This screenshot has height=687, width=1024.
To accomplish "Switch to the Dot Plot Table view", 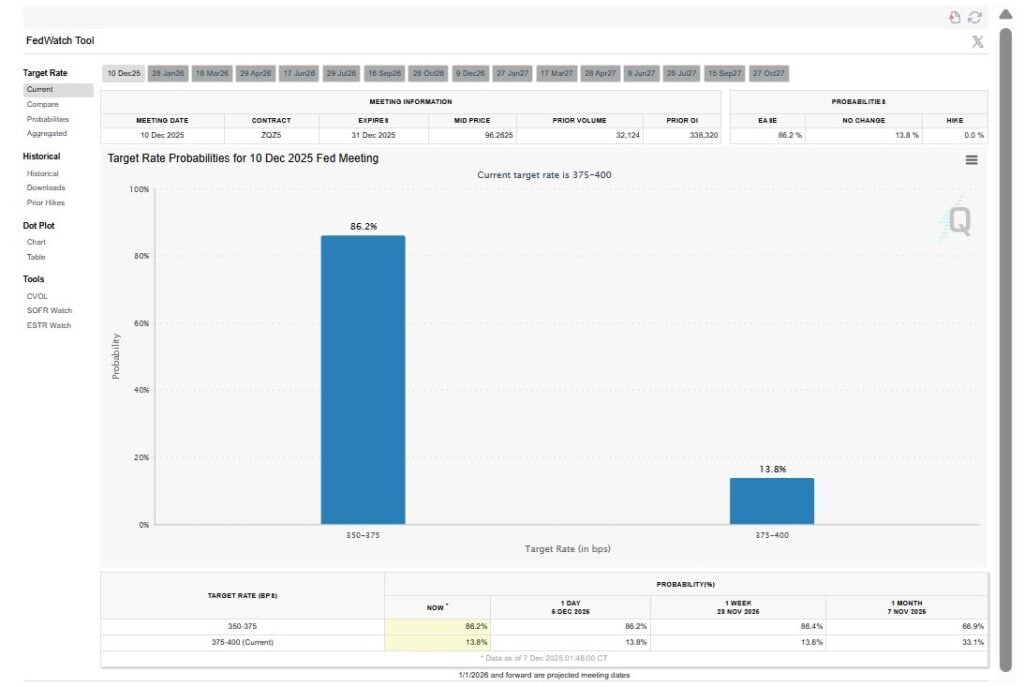I will 36,257.
